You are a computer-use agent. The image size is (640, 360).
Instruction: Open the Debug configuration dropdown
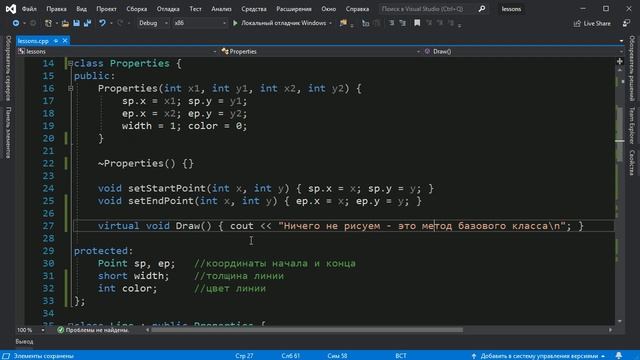(x=153, y=23)
